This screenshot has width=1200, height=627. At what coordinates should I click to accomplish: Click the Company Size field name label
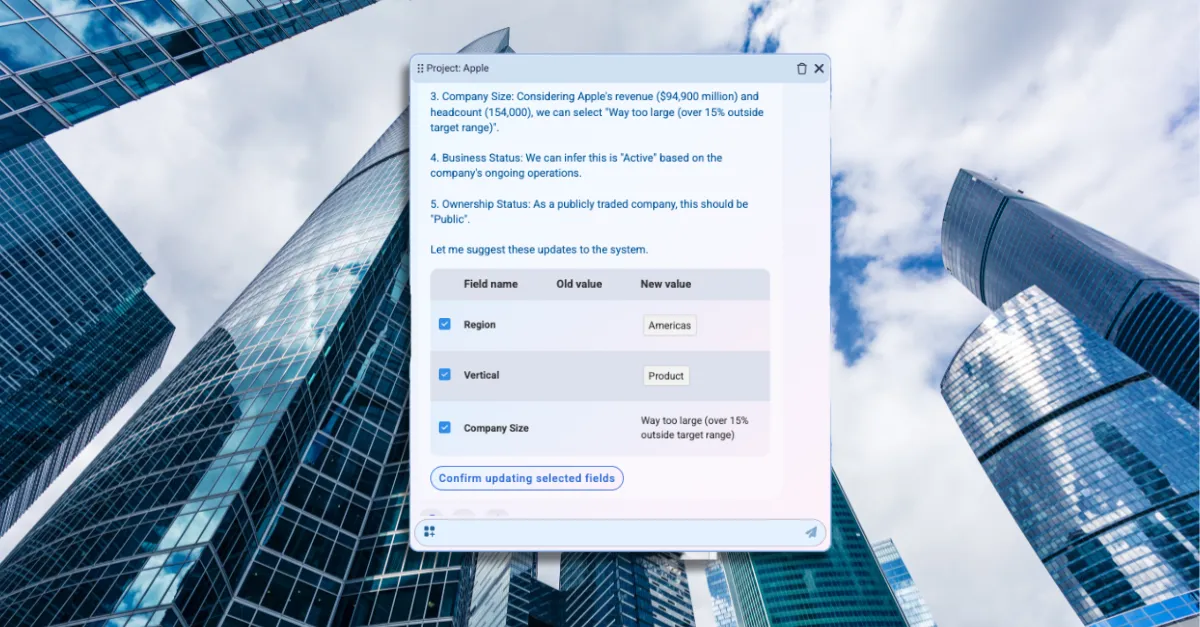pyautogui.click(x=496, y=428)
